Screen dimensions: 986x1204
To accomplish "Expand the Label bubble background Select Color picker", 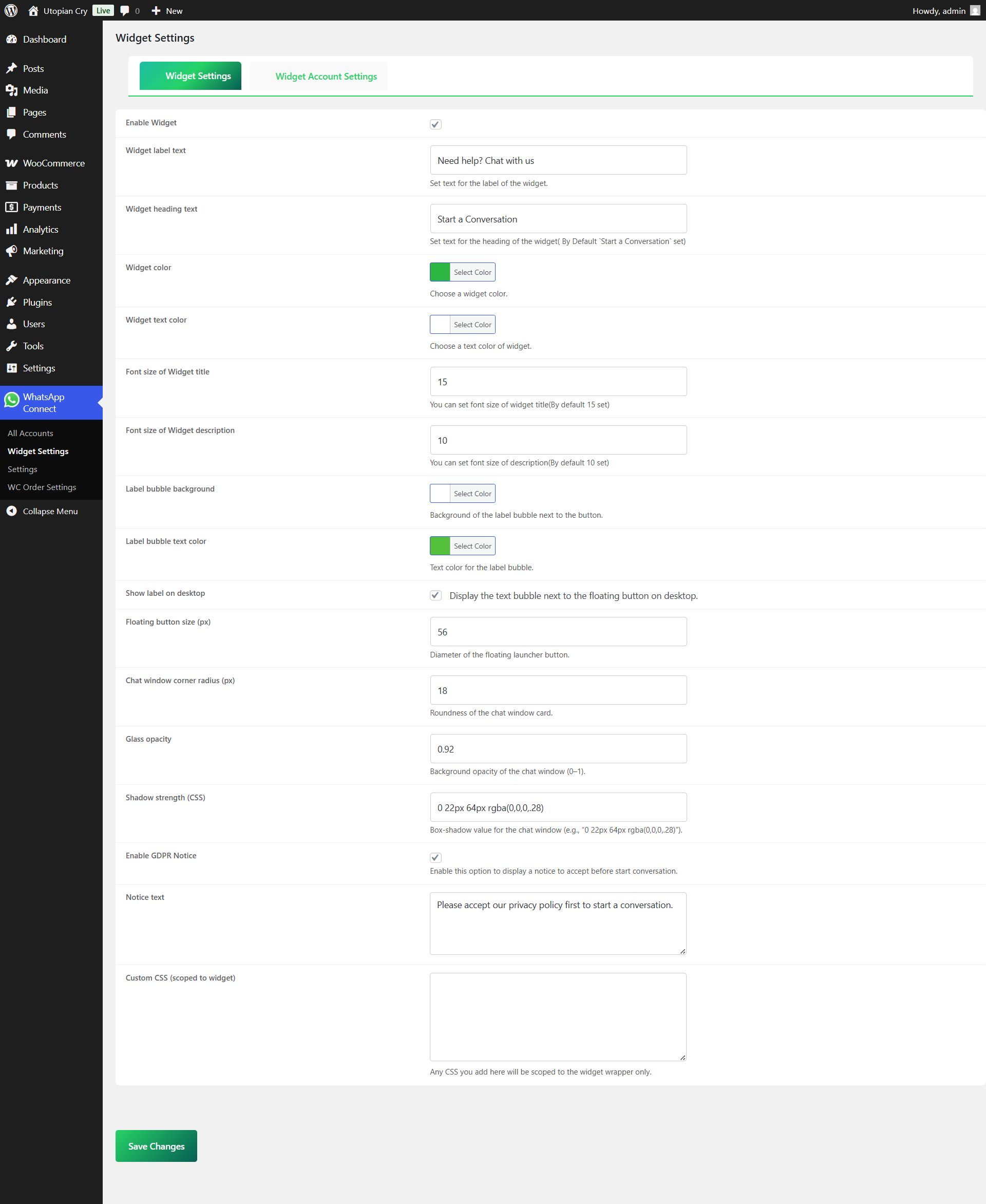I will 472,493.
